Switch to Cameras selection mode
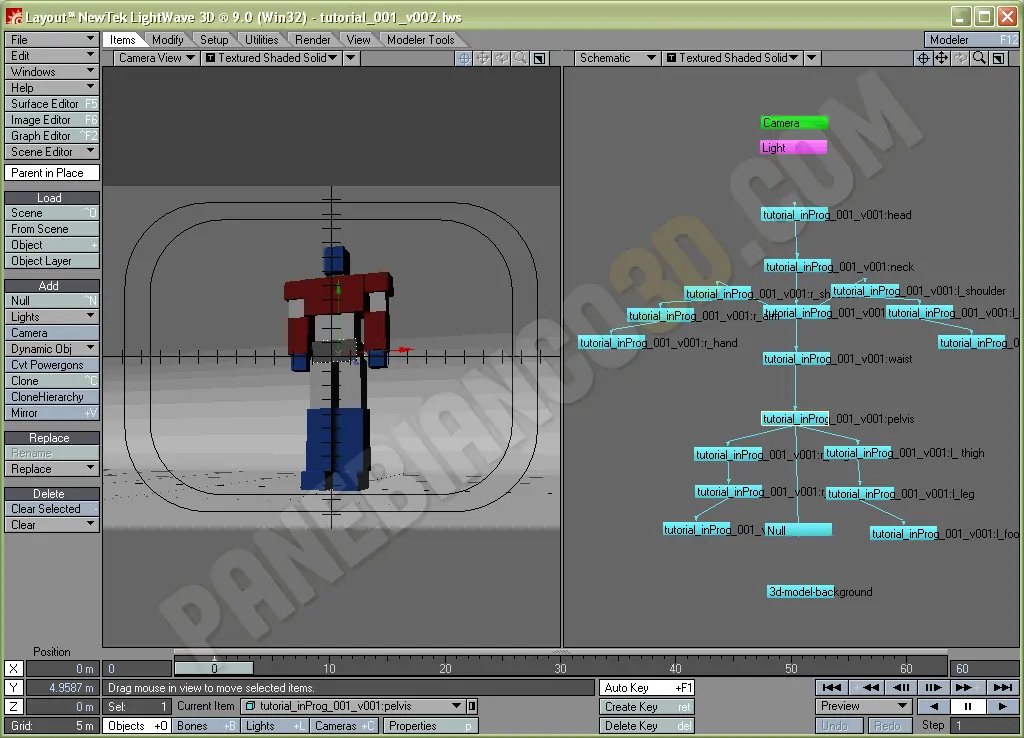 (x=344, y=726)
